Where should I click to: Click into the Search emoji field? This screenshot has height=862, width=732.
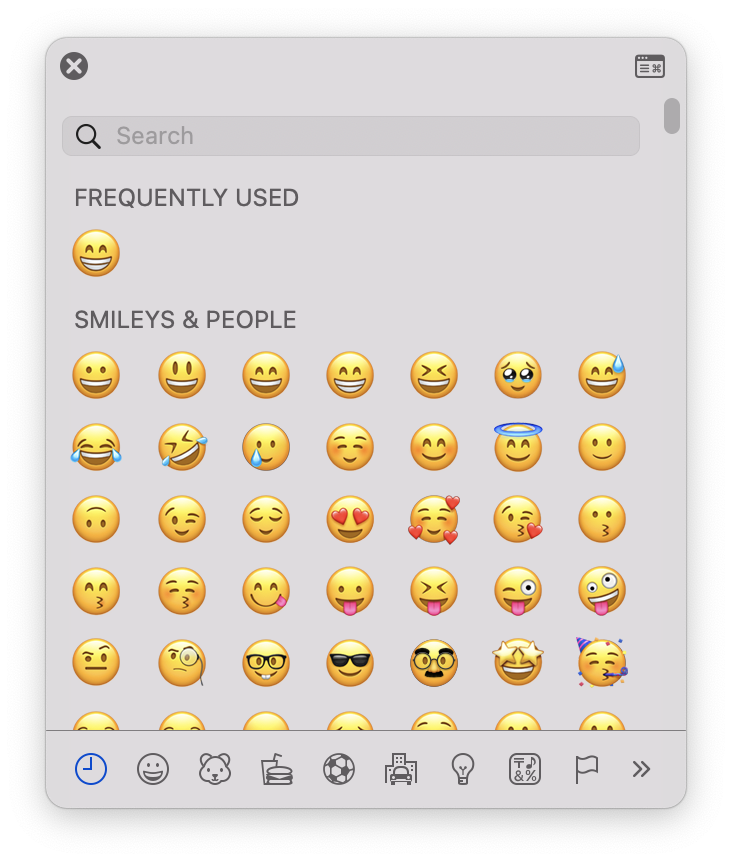pos(351,136)
